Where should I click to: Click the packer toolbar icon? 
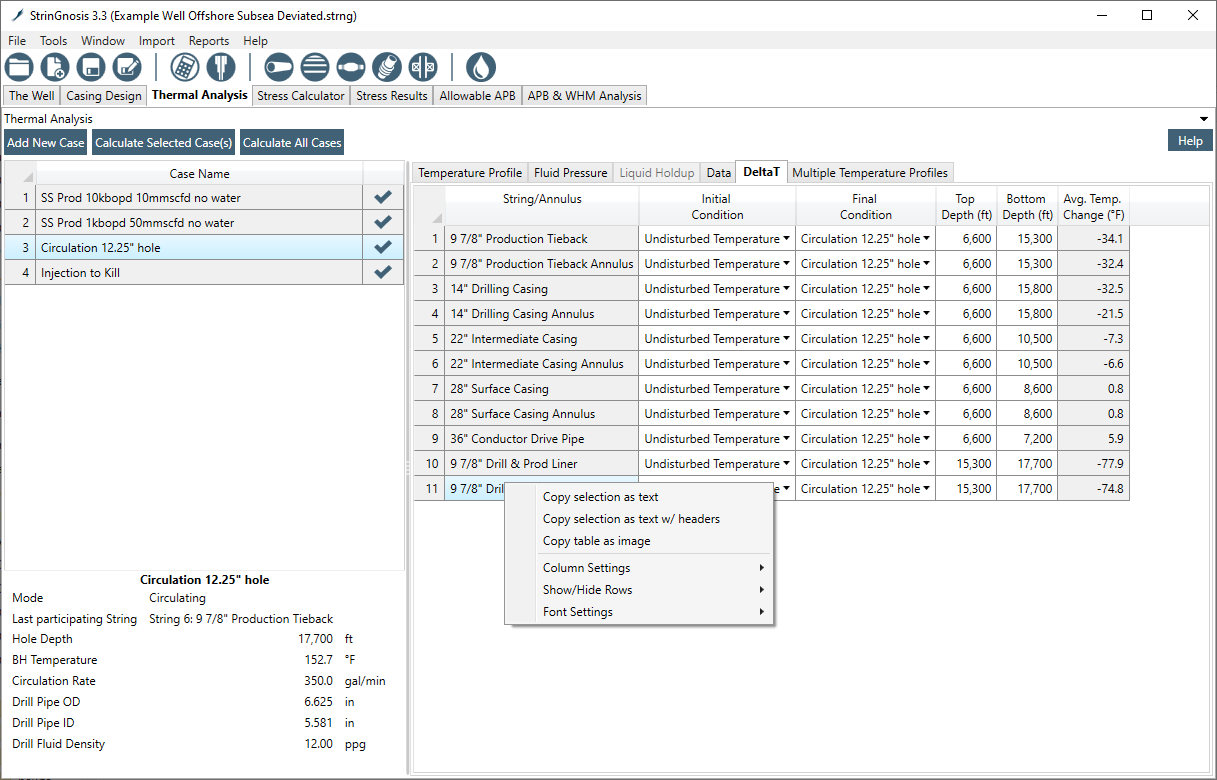pos(423,68)
